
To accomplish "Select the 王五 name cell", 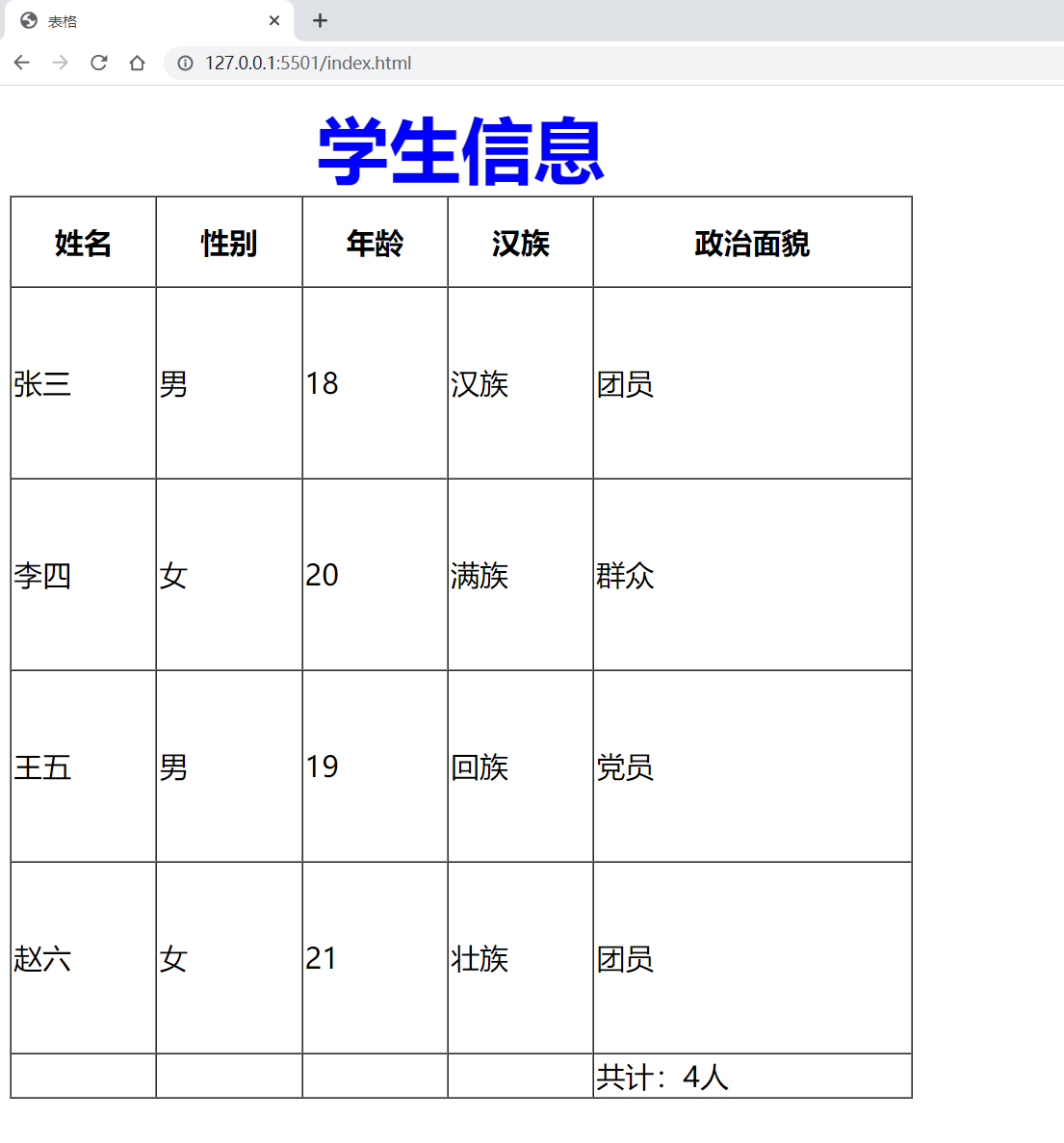I will click(x=83, y=766).
